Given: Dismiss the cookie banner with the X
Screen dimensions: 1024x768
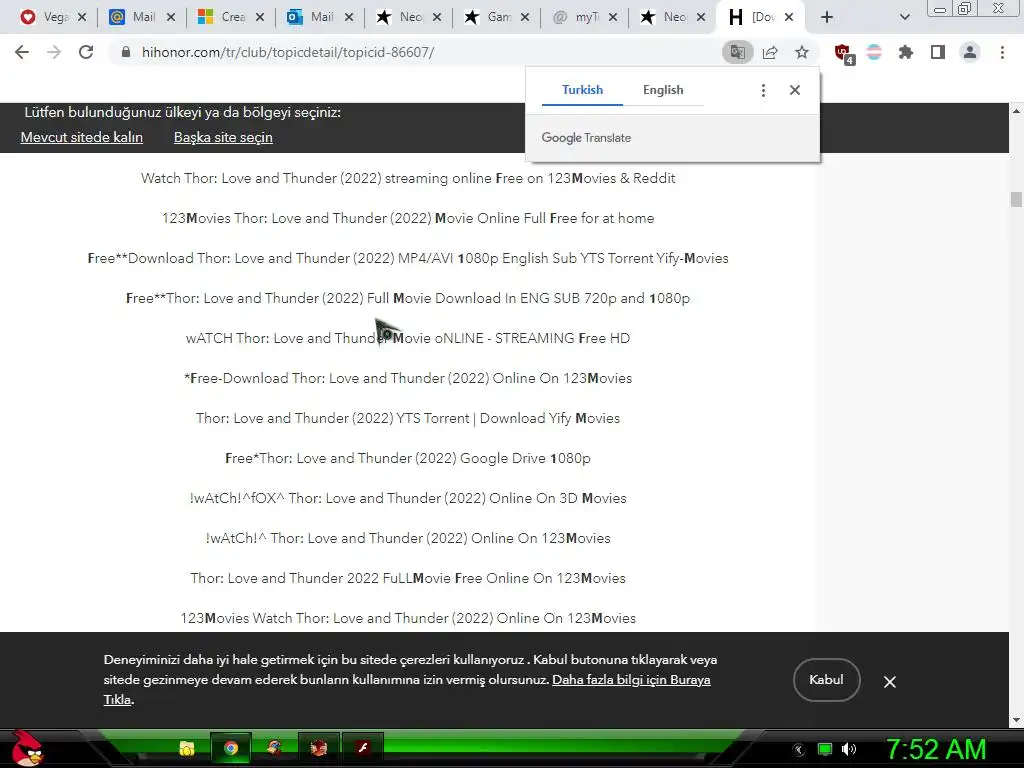Looking at the screenshot, I should point(889,682).
